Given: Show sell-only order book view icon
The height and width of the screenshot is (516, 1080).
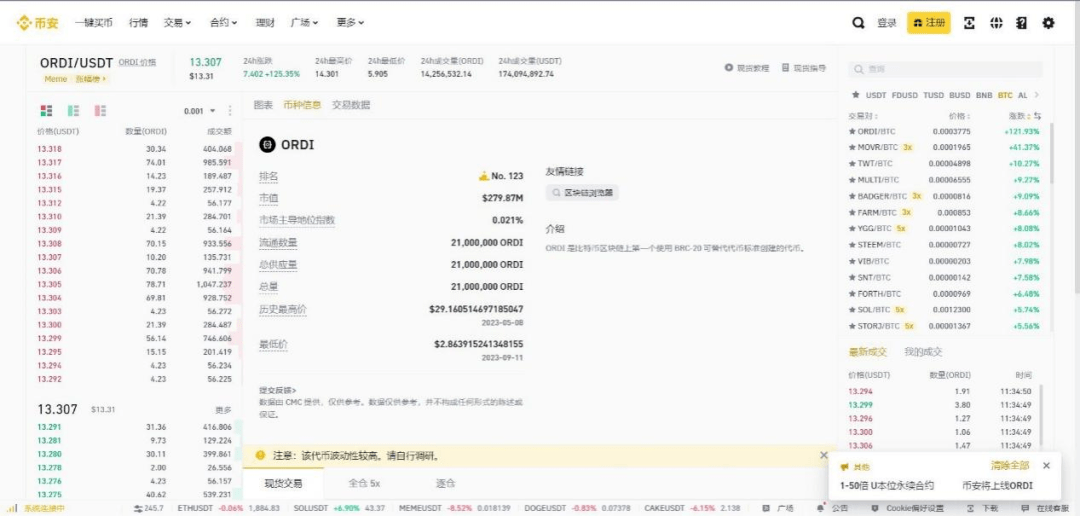Looking at the screenshot, I should click(x=100, y=110).
